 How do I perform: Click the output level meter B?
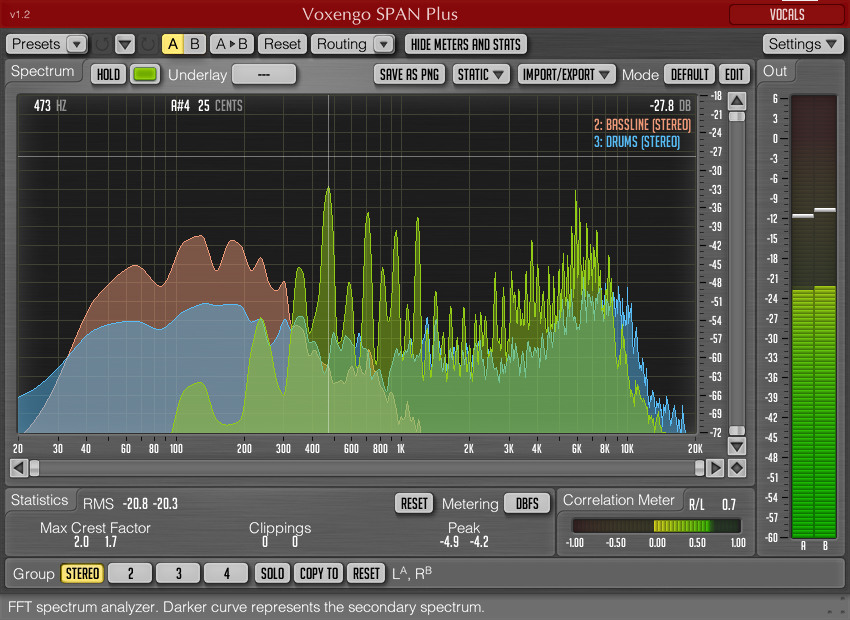coord(825,317)
